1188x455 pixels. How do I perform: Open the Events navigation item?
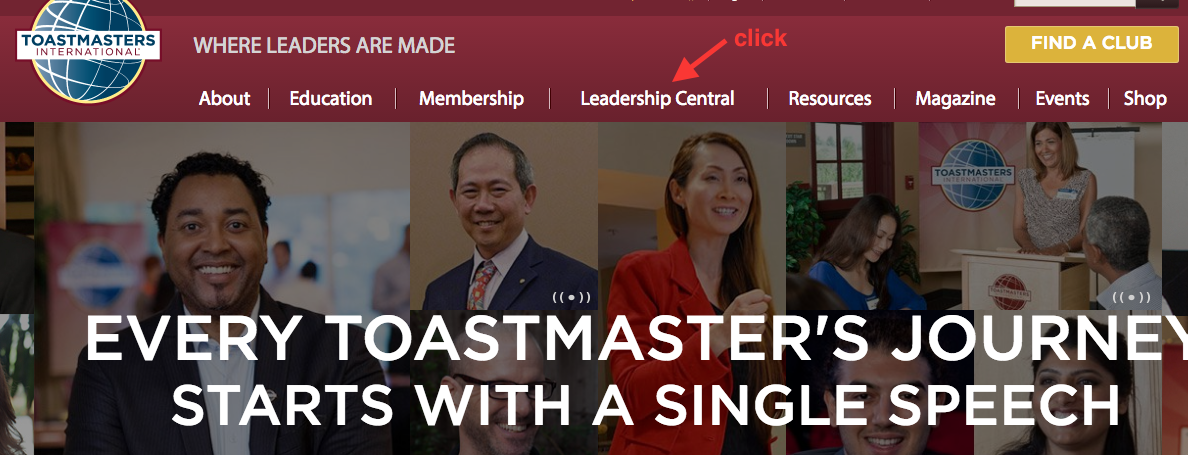(1062, 98)
